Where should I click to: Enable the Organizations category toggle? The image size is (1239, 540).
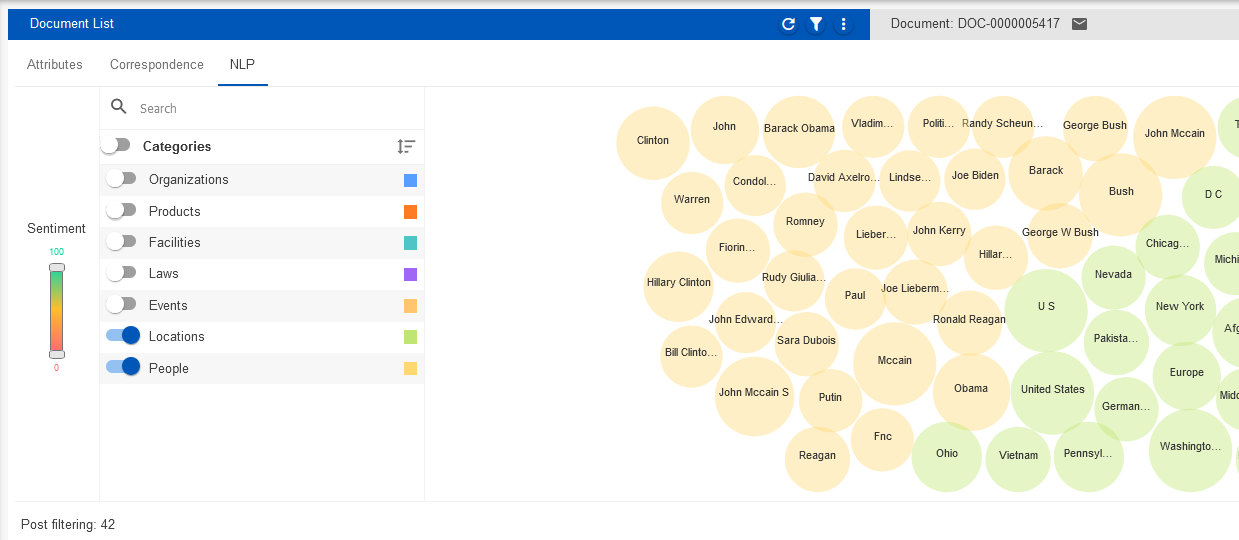point(121,179)
